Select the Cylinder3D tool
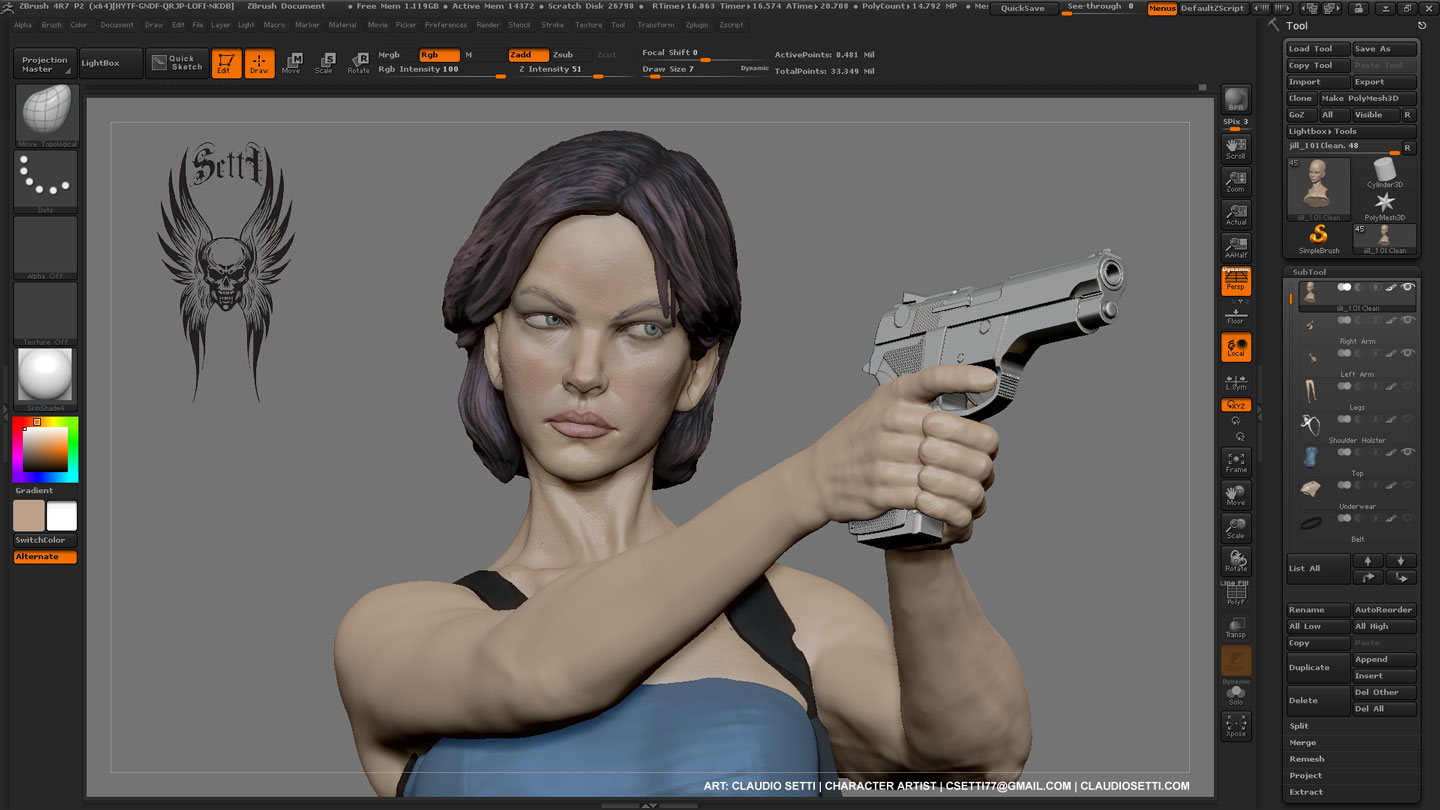1440x810 pixels. (x=1385, y=172)
